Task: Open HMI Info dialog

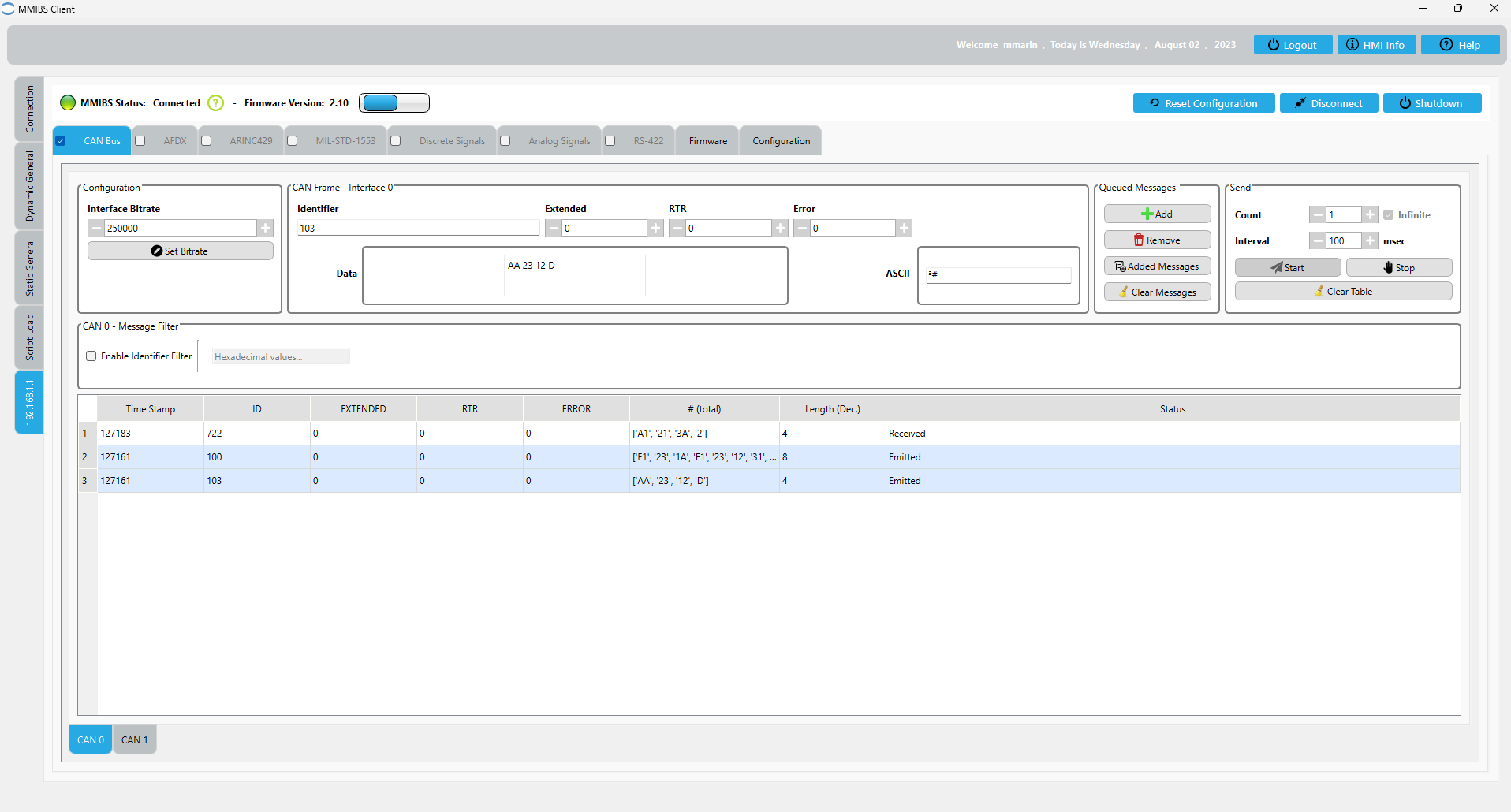Action: 1375,45
